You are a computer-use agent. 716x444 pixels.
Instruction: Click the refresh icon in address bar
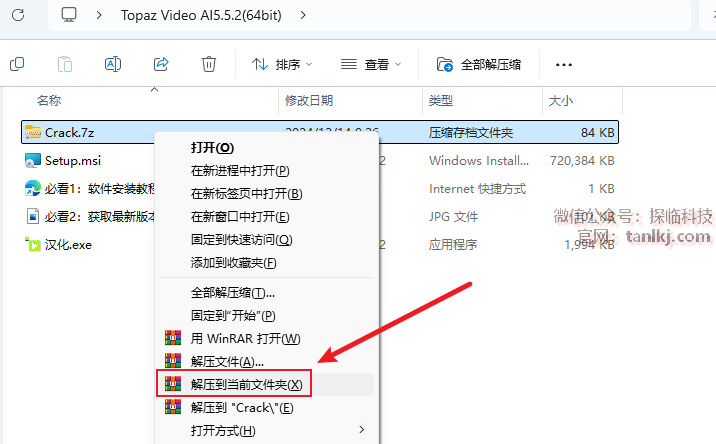point(18,15)
